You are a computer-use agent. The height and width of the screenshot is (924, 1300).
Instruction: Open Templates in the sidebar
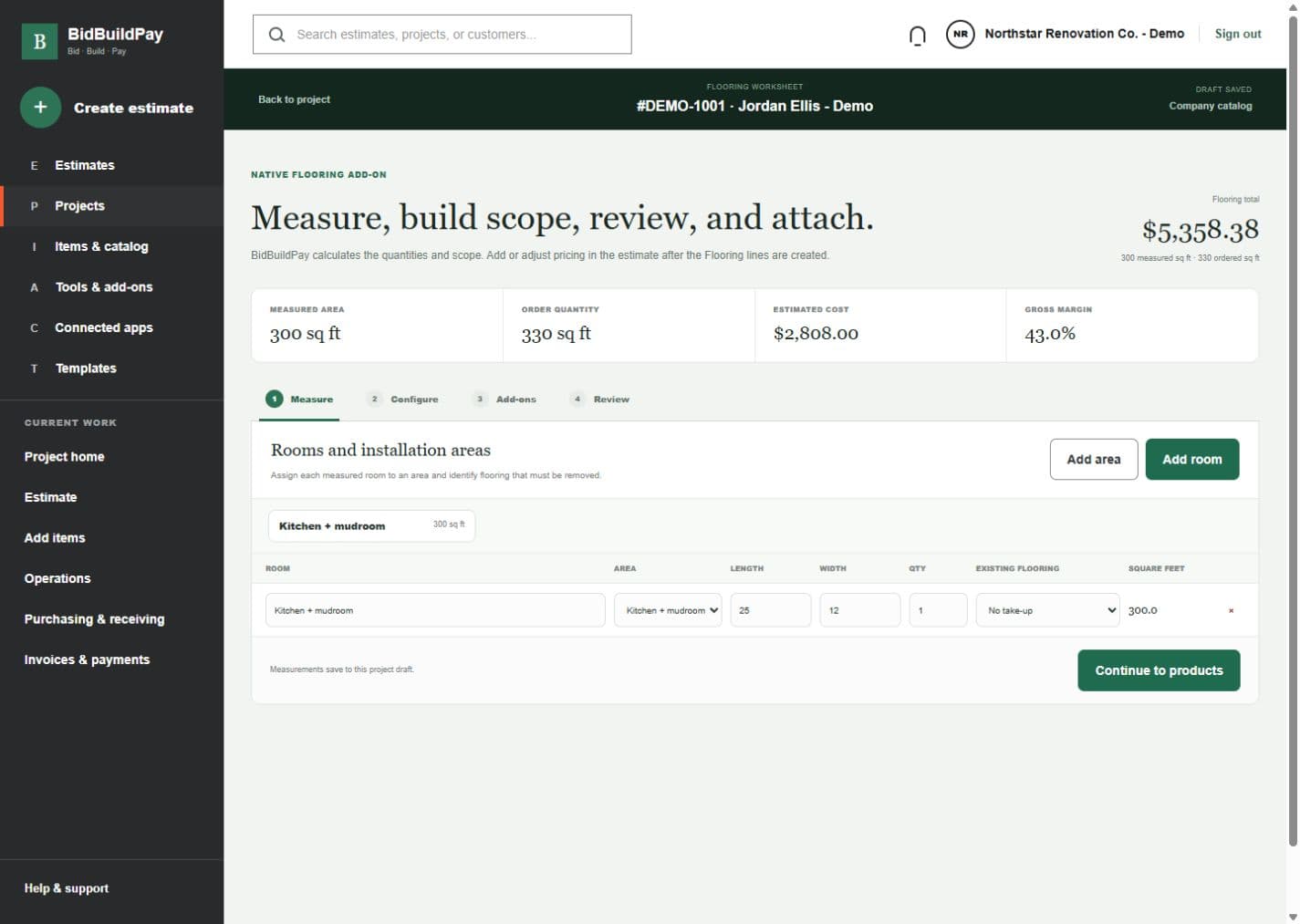(x=111, y=369)
